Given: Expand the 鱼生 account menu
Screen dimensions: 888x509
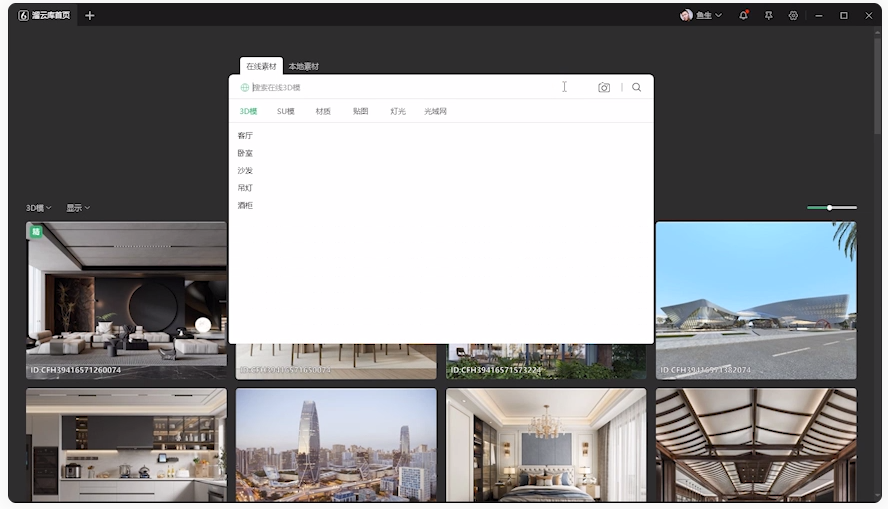Looking at the screenshot, I should (709, 16).
